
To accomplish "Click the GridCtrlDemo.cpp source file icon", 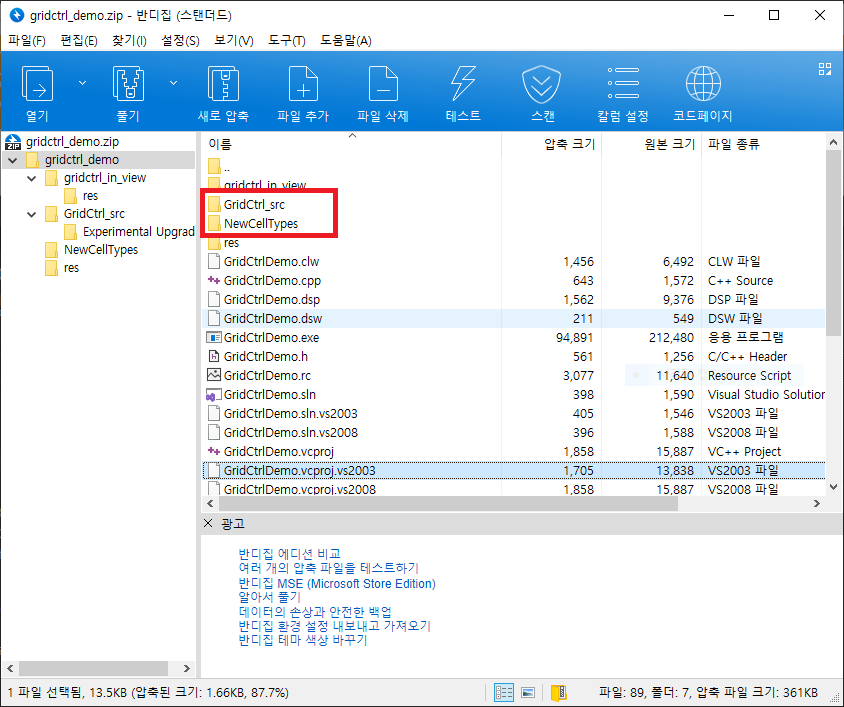I will [x=214, y=281].
